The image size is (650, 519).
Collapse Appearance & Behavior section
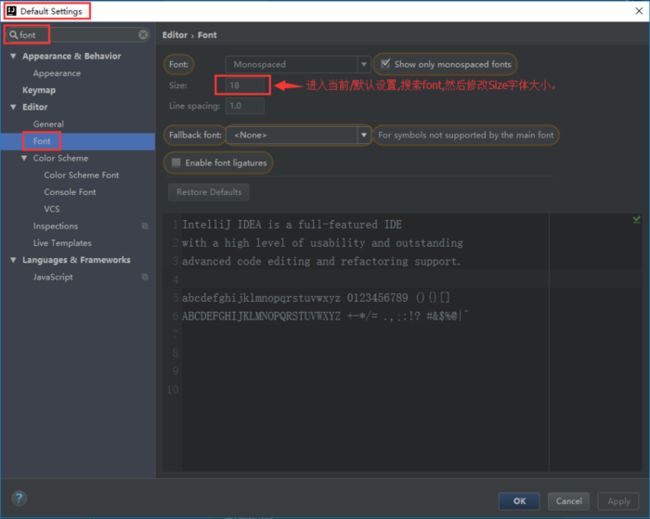[x=13, y=56]
